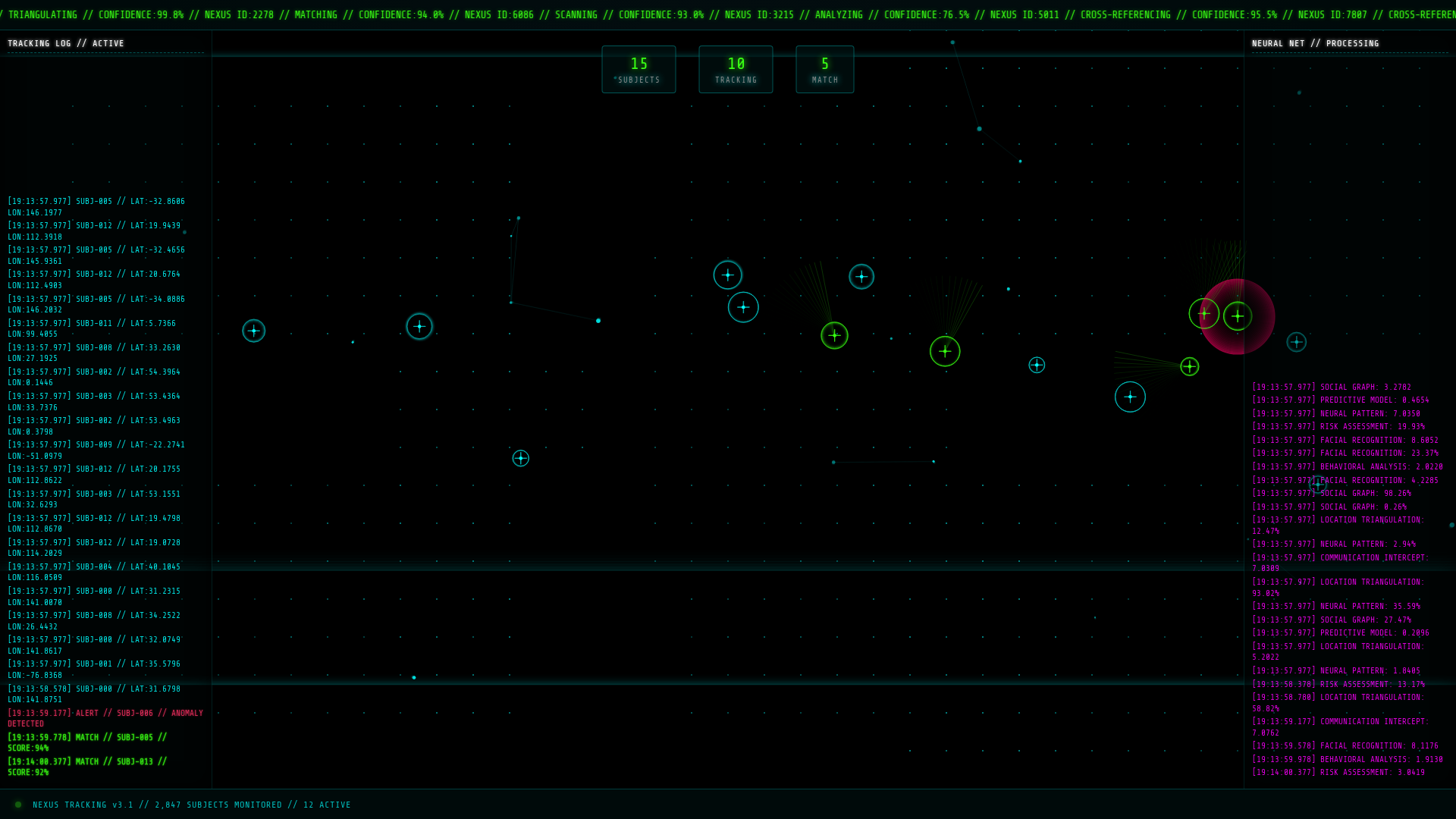Open the "15 SUBJECTS" stat card
The image size is (1456, 819).
click(x=639, y=69)
